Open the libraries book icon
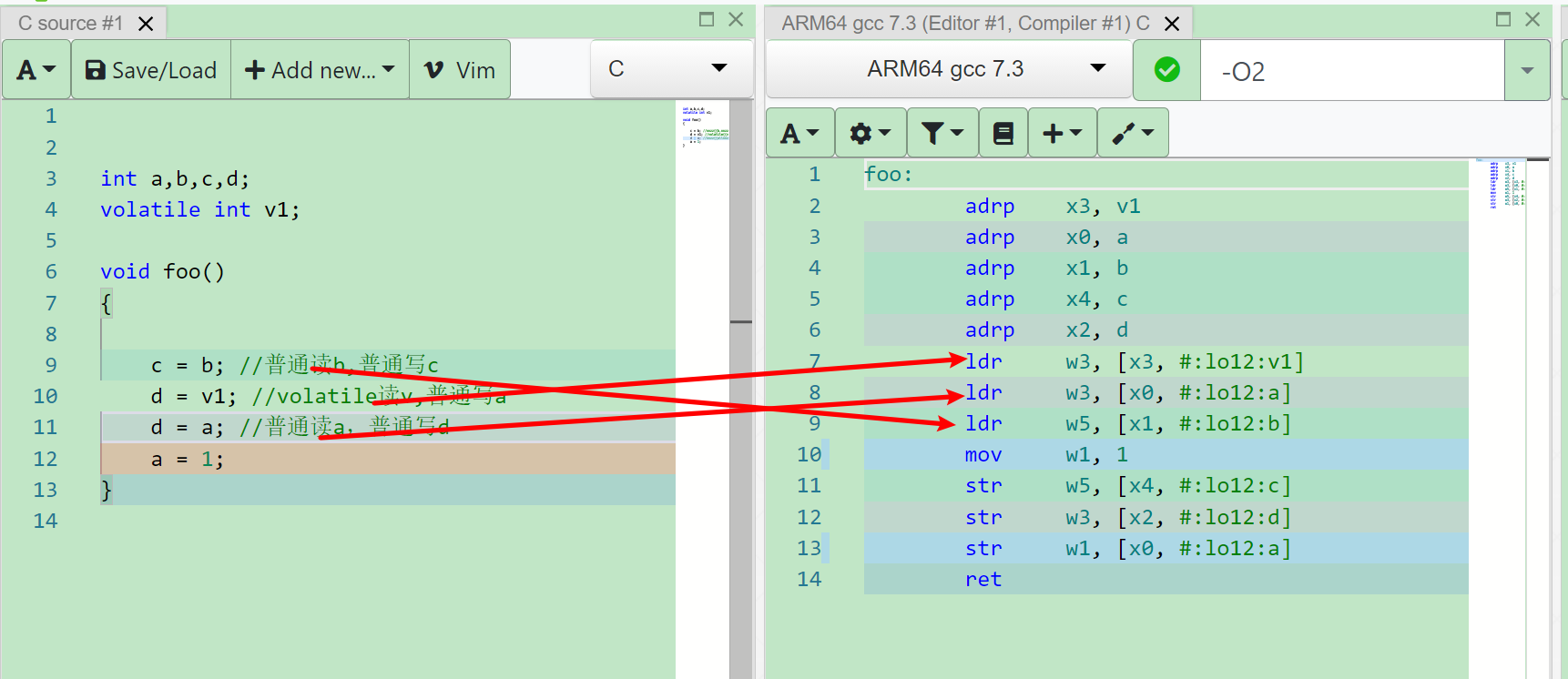 [x=1003, y=134]
